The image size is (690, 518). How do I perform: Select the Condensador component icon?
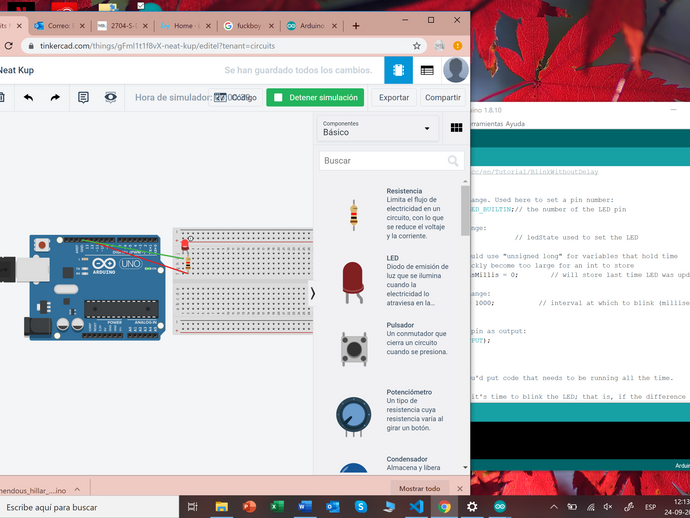(353, 467)
